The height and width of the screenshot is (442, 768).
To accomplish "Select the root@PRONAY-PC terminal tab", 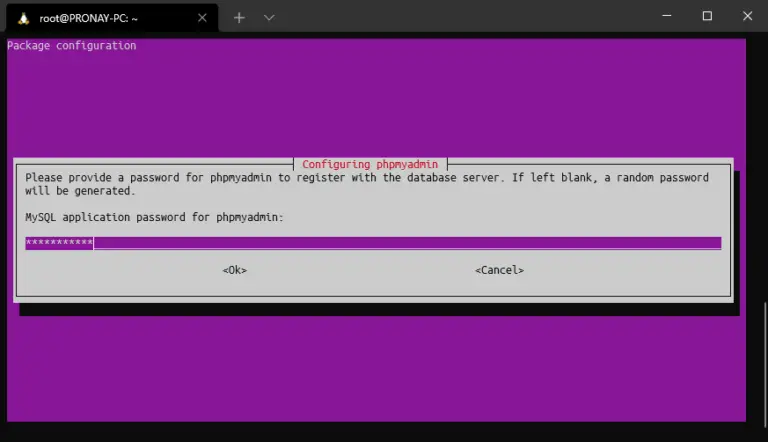I will click(x=112, y=18).
